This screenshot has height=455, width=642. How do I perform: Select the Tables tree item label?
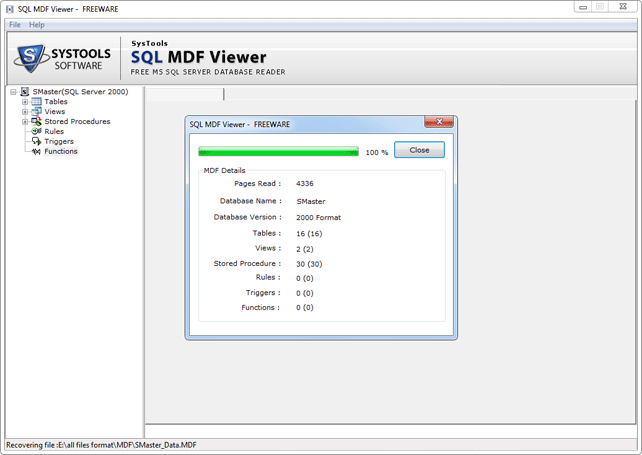click(56, 102)
